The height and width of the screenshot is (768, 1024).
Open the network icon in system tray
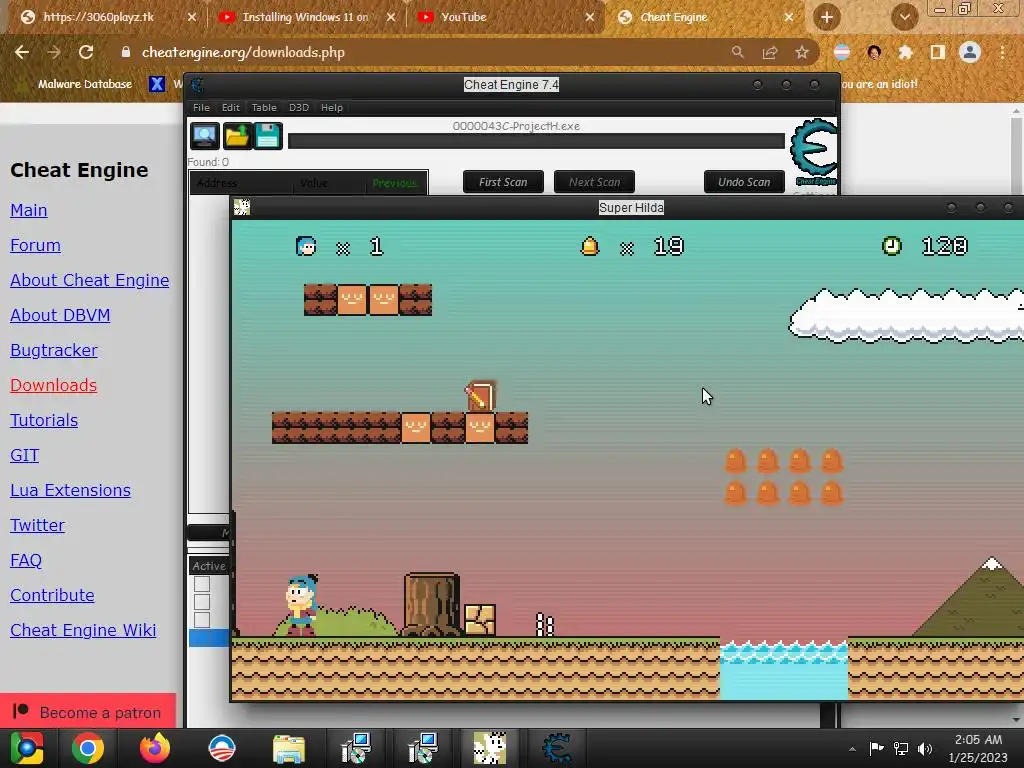901,748
